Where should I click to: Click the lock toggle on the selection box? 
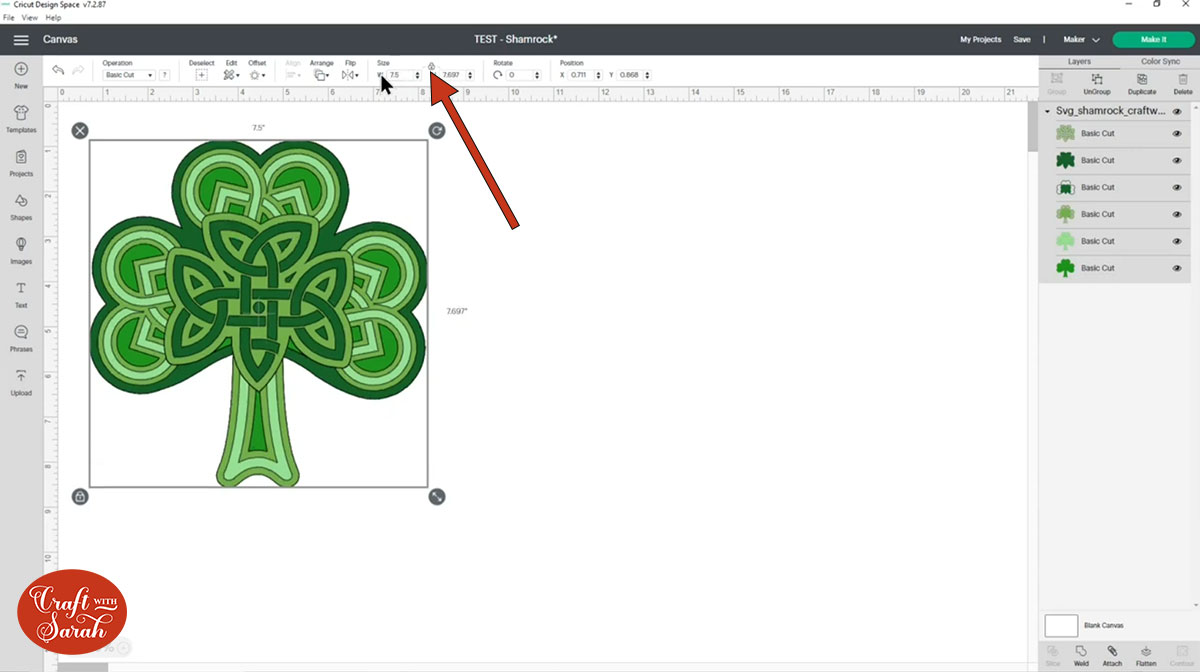[80, 496]
